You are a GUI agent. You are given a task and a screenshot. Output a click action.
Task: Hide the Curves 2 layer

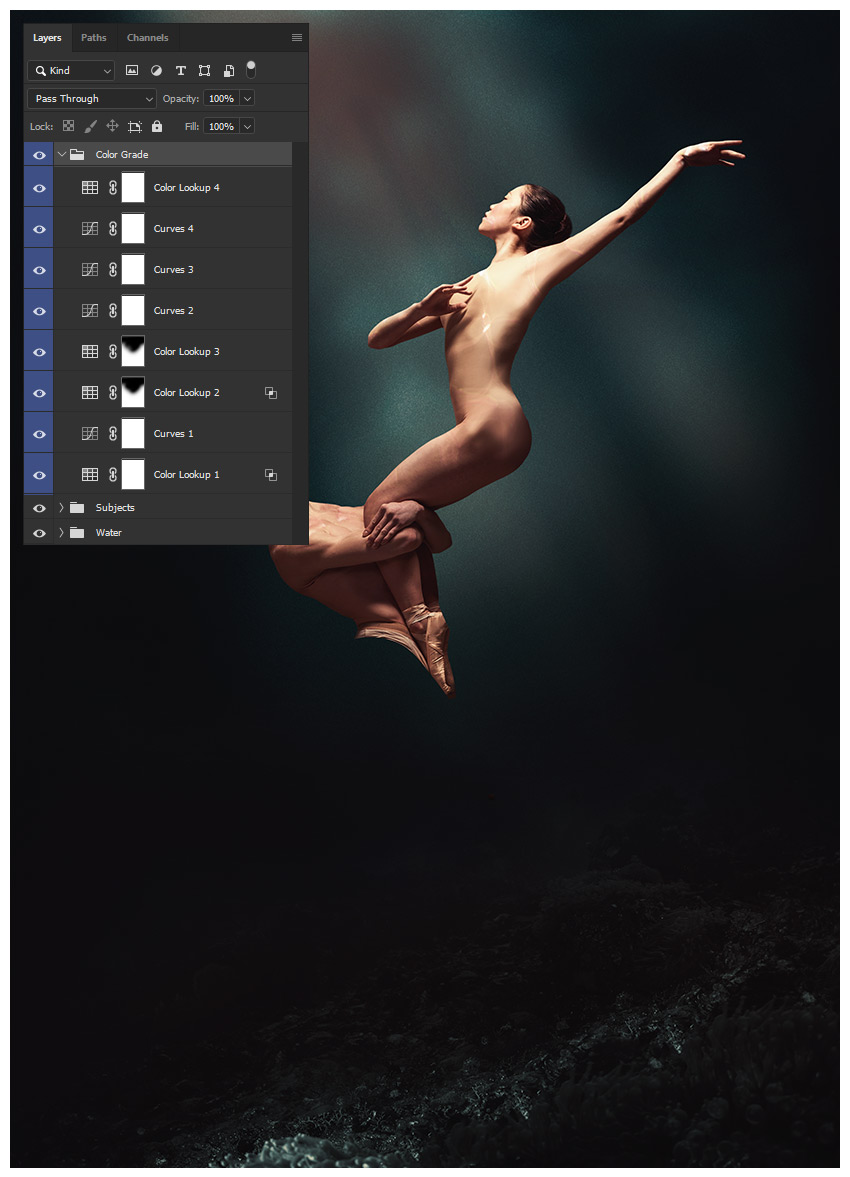(x=39, y=312)
